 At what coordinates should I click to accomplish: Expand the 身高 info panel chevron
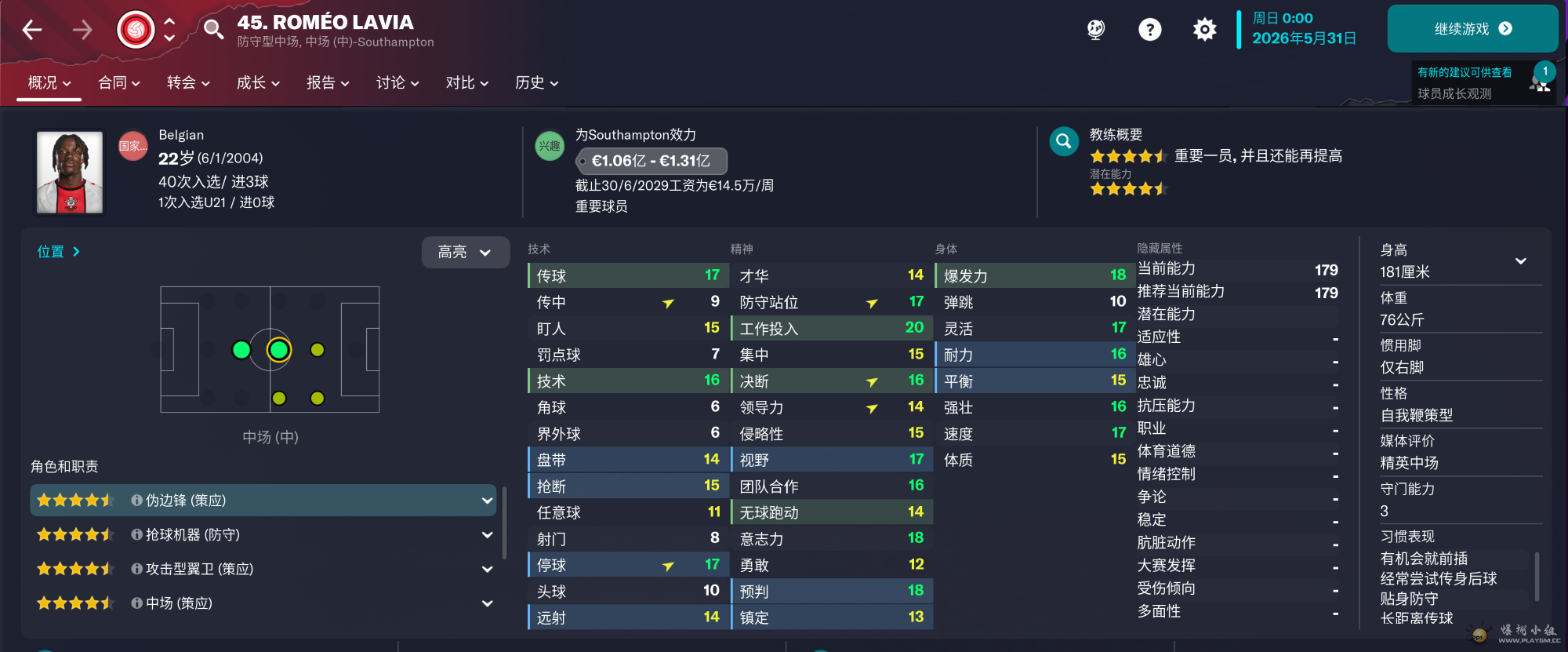coord(1521,261)
